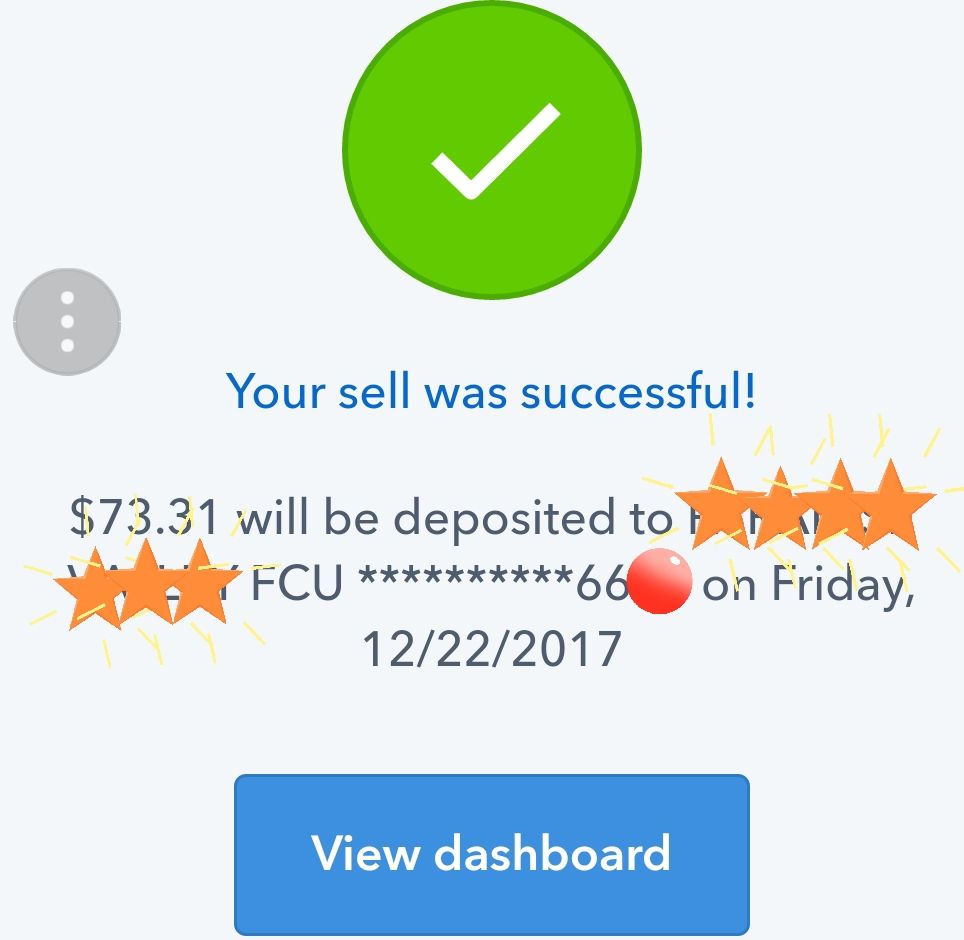The height and width of the screenshot is (940, 964).
Task: Click the red ball sticker covering account digits
Action: click(660, 581)
